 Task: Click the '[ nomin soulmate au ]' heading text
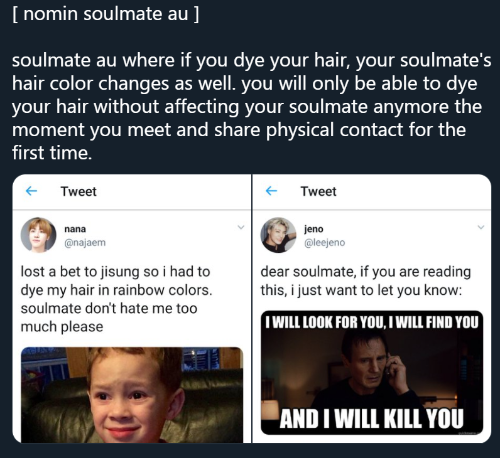click(x=106, y=14)
